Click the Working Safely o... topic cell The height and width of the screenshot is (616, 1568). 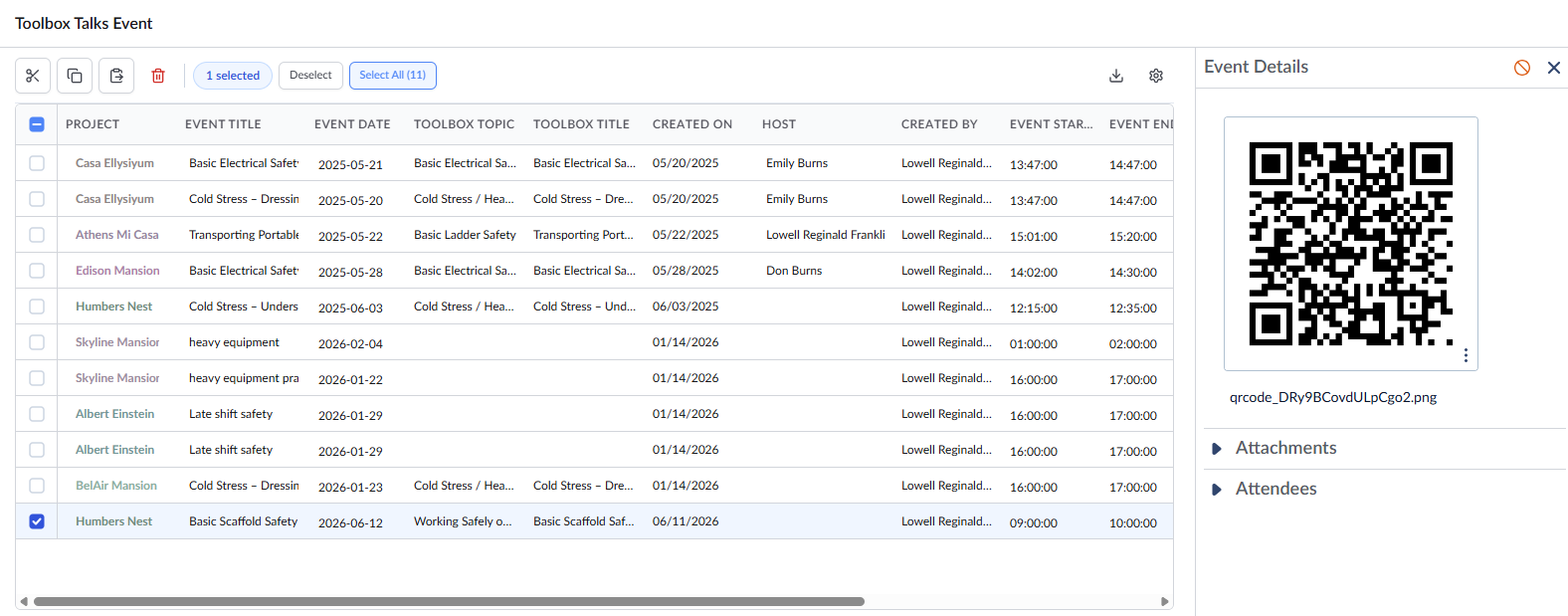tap(463, 521)
